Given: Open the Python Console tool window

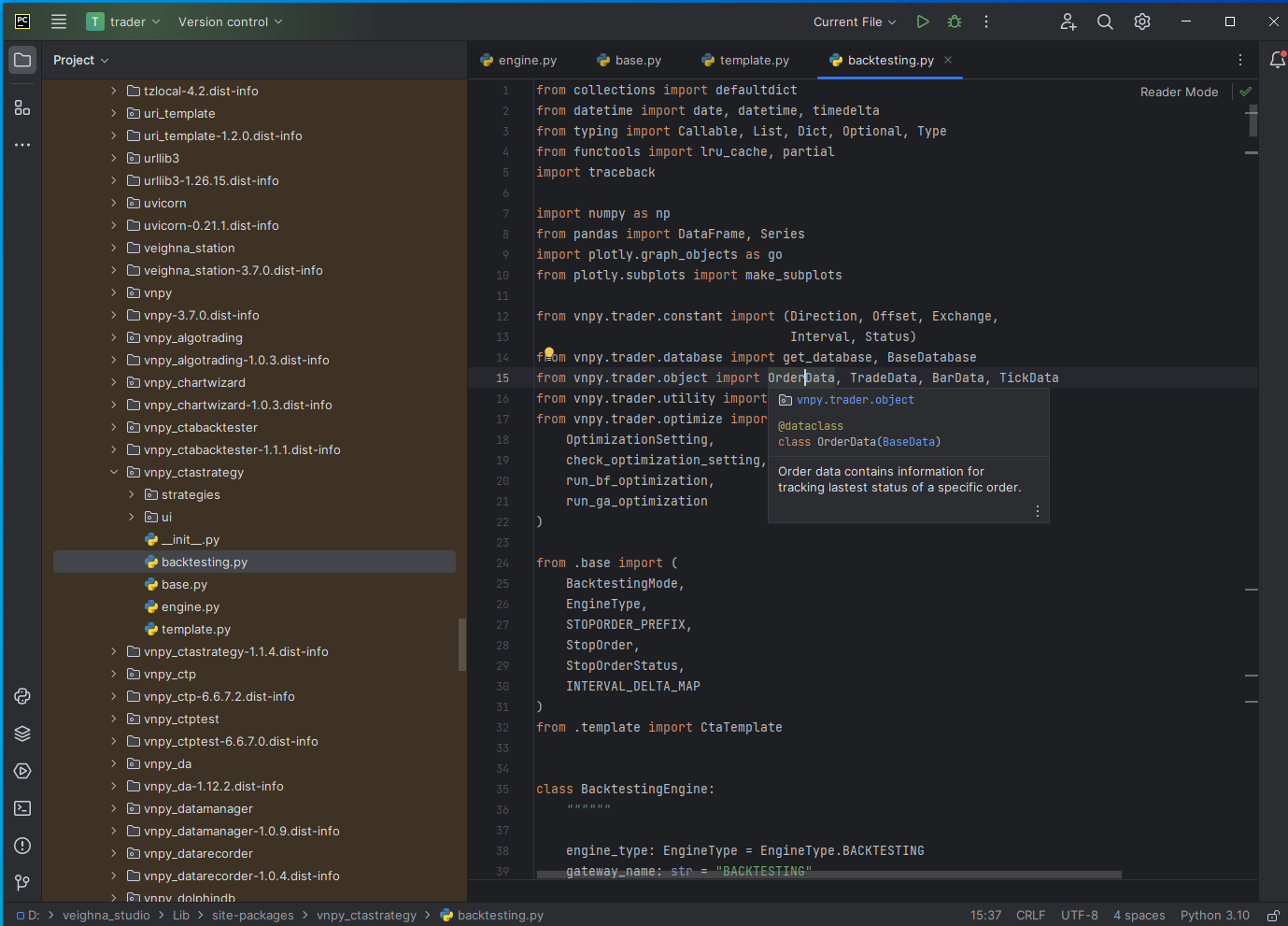Looking at the screenshot, I should click(22, 696).
